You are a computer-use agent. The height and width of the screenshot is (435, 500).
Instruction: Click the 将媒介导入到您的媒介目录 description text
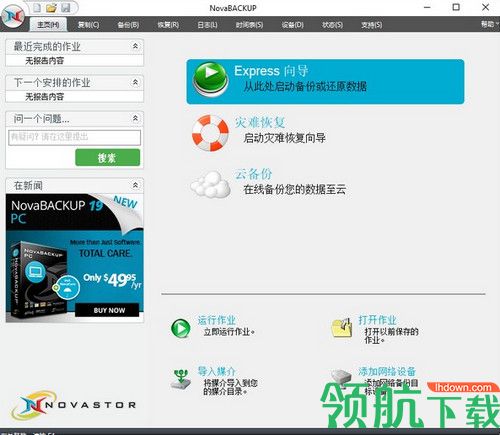point(230,387)
